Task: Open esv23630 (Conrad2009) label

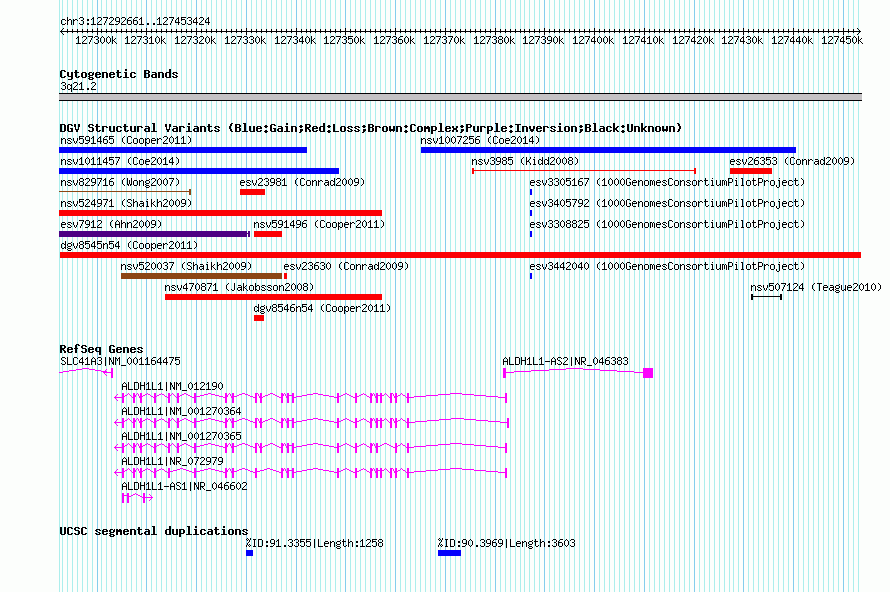Action: pos(346,266)
